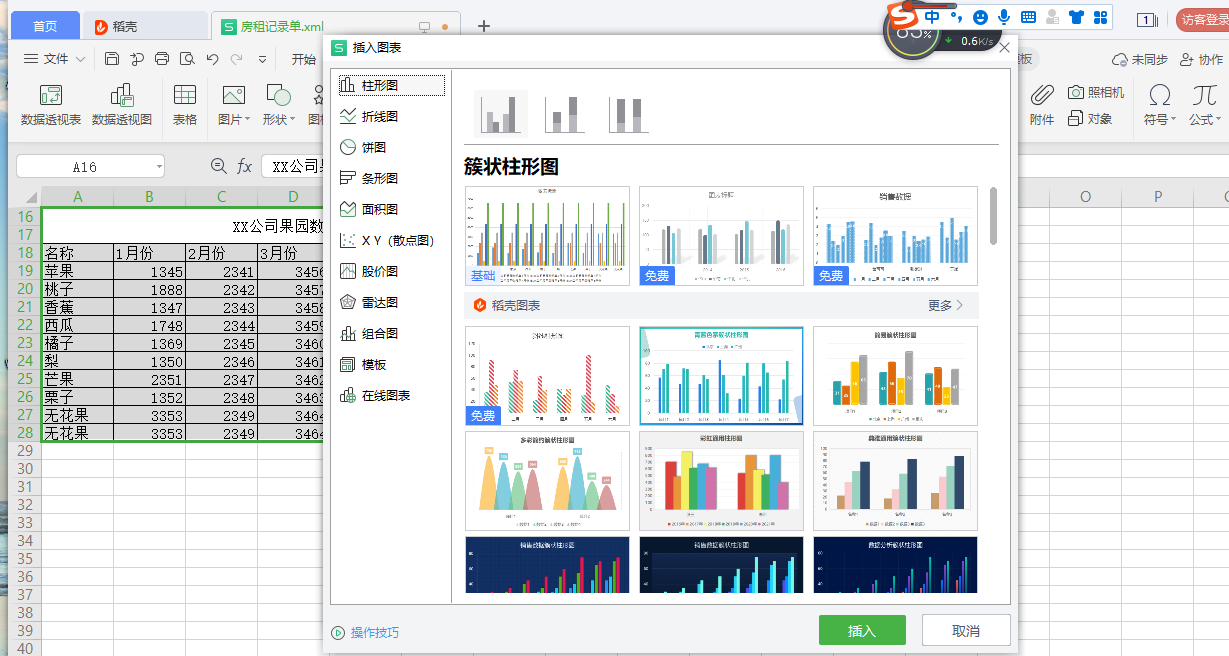
Task: Click the 取消 cancel button
Action: click(966, 631)
